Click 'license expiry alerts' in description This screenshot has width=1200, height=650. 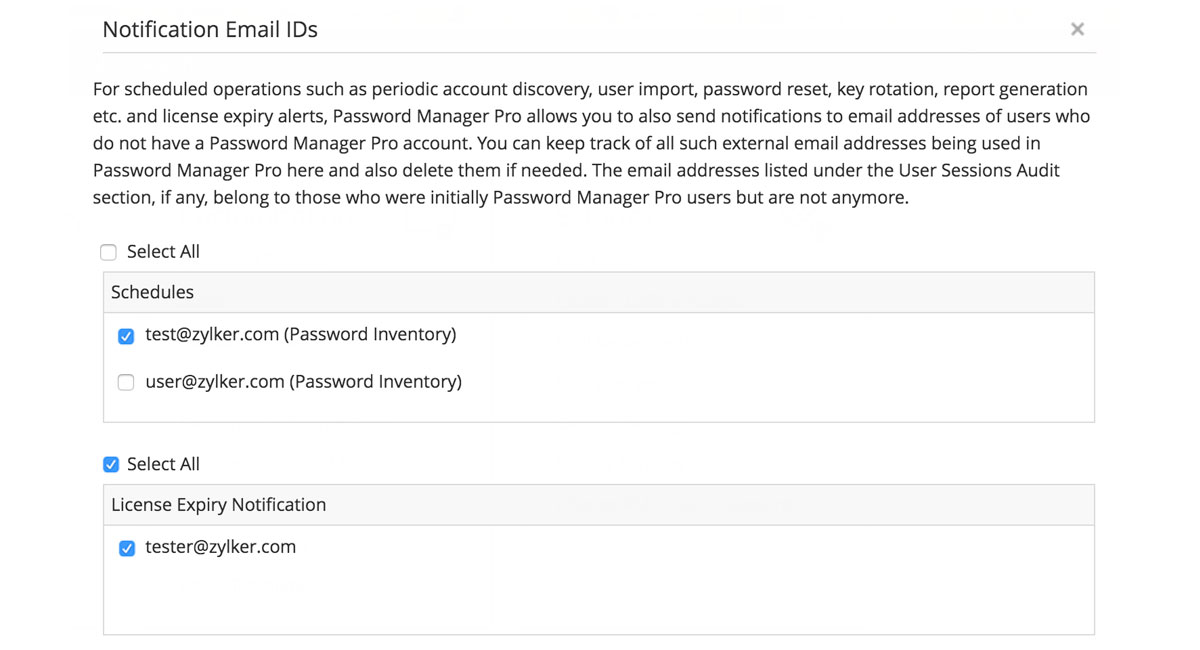tap(220, 116)
